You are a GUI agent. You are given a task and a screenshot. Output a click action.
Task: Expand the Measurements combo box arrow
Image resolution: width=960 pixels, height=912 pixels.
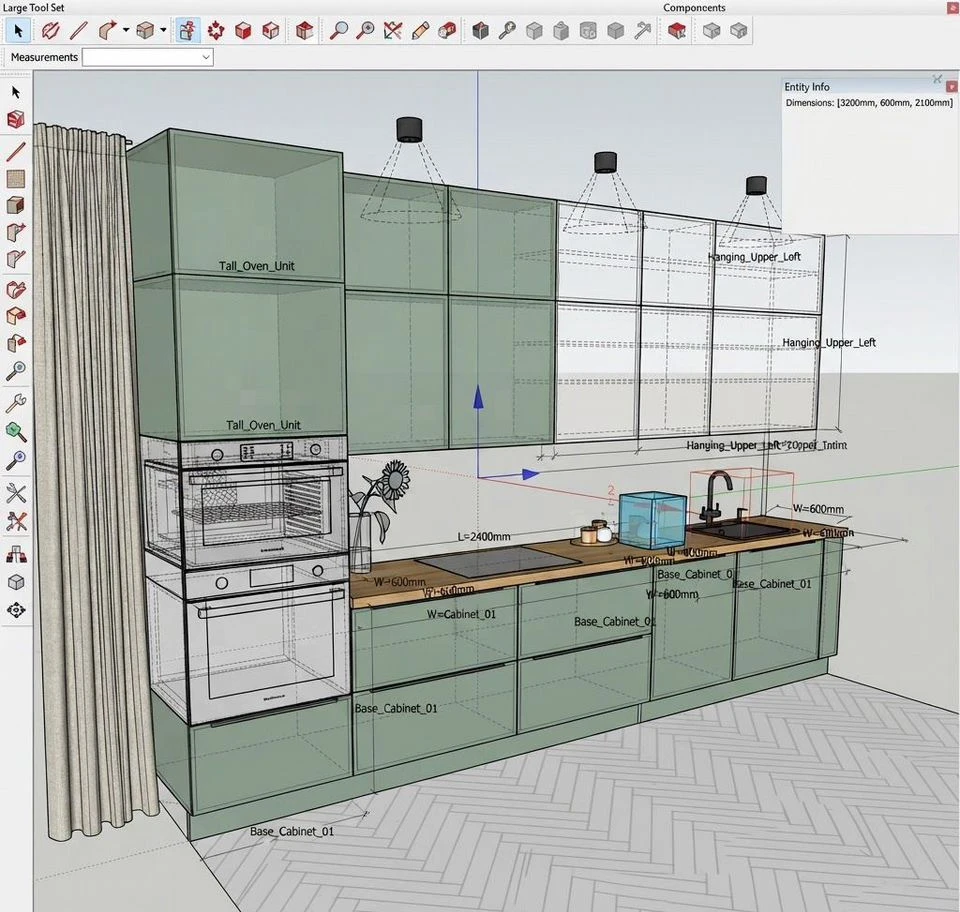[x=206, y=57]
